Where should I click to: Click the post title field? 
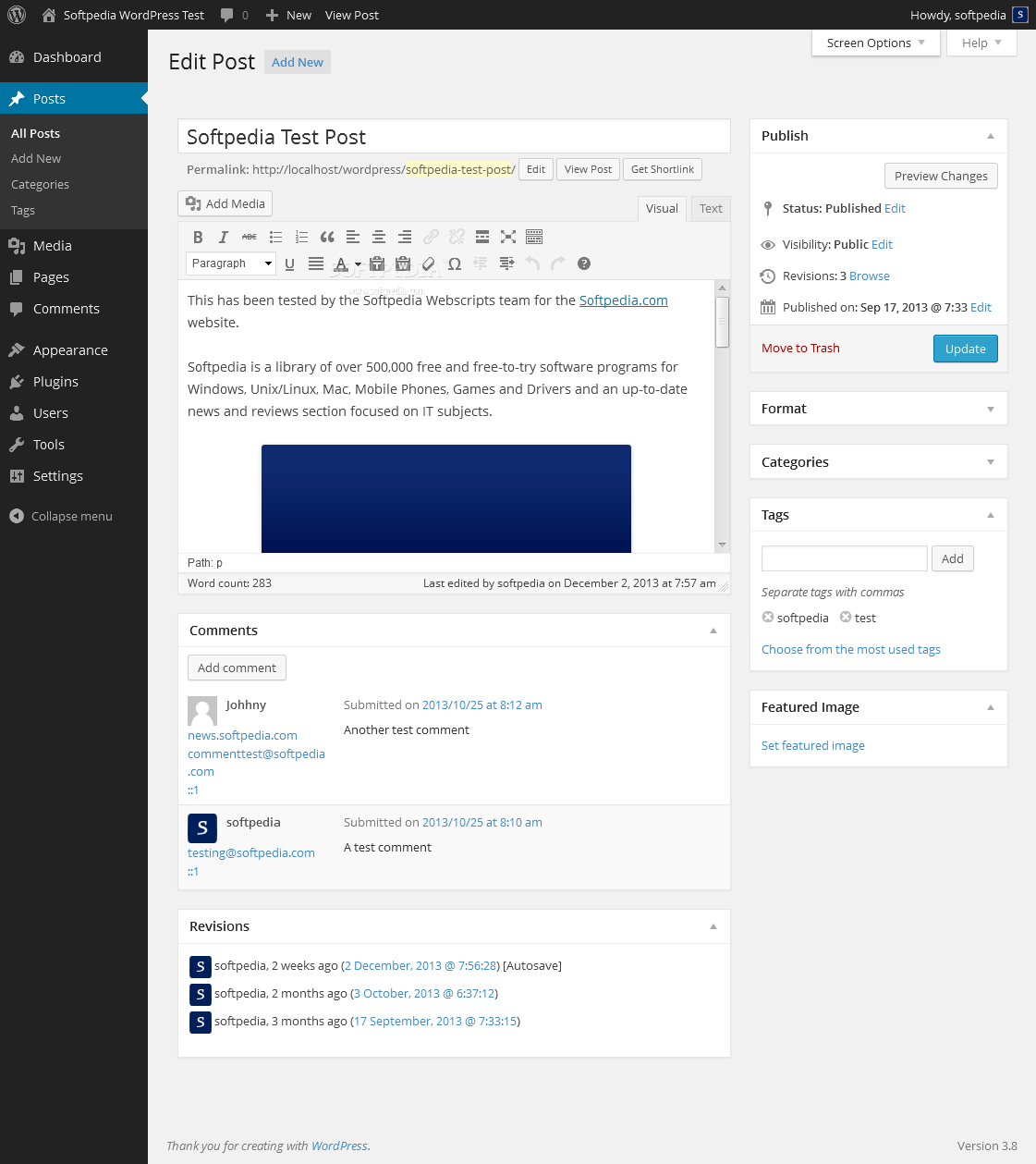coord(454,137)
